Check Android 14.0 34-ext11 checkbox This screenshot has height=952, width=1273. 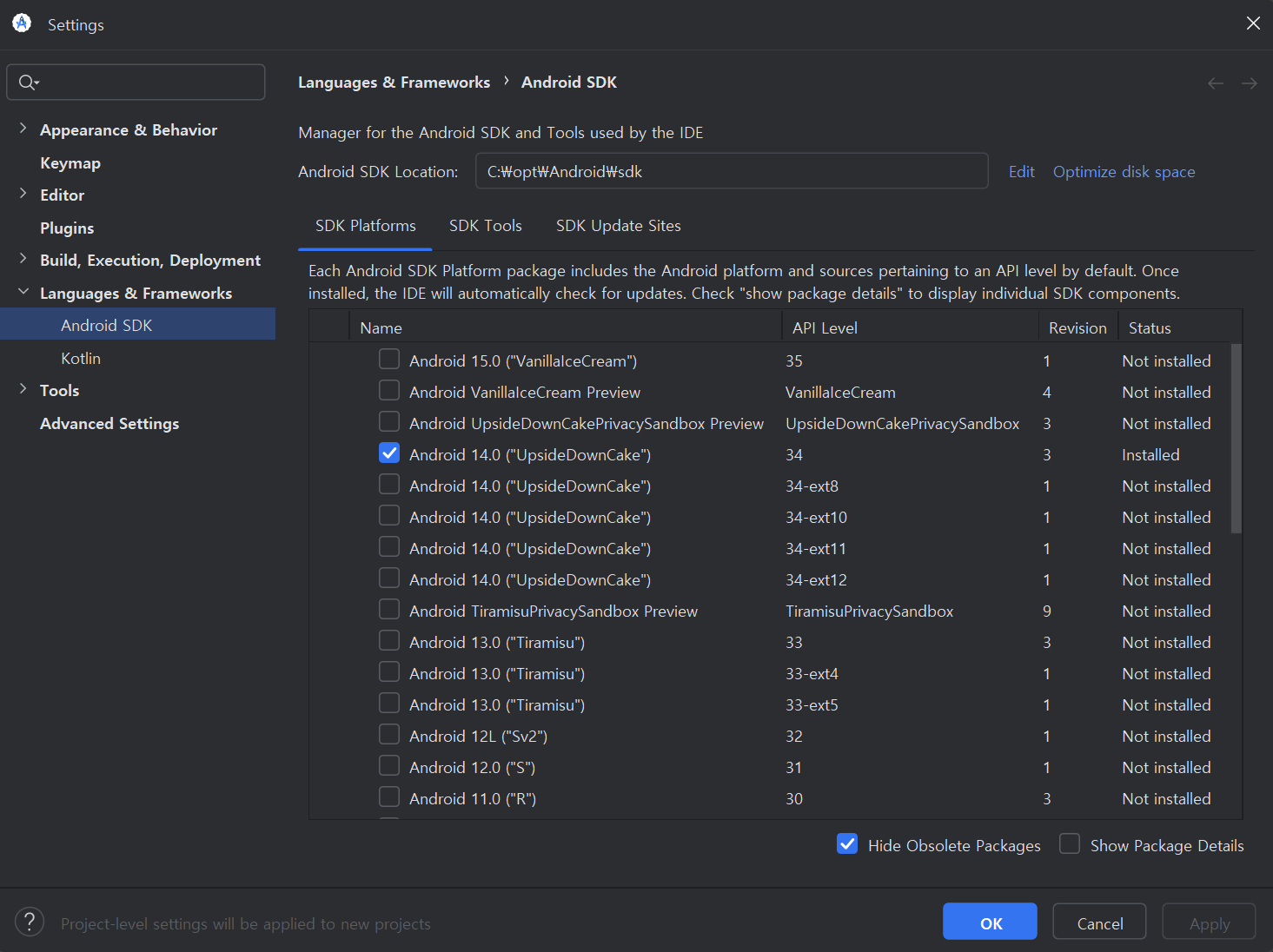(x=389, y=546)
